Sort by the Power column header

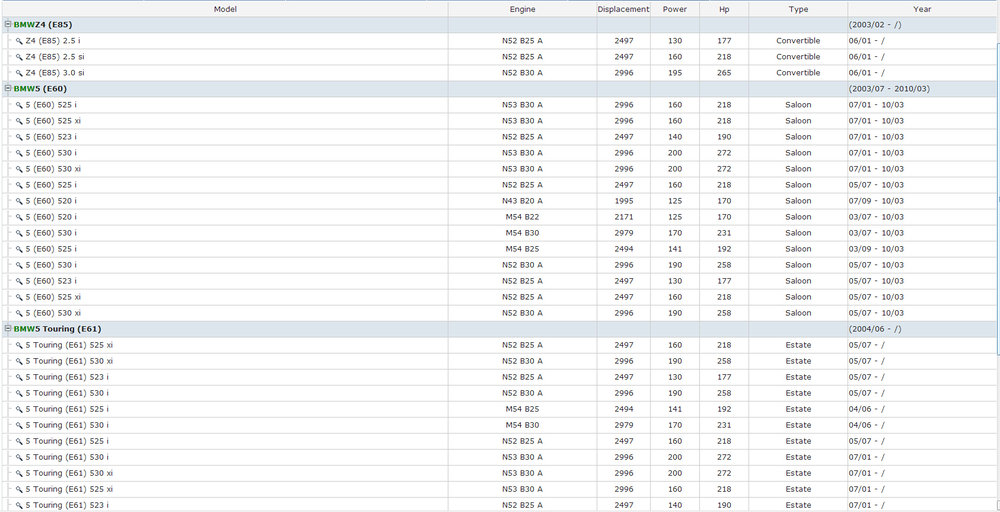click(x=675, y=9)
